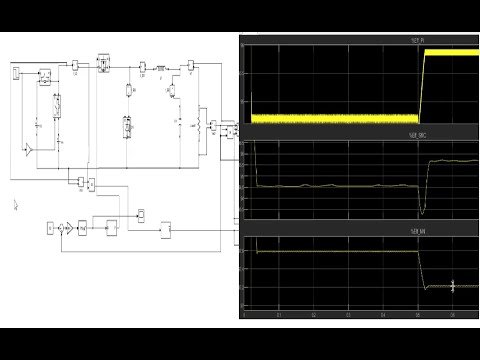Screen dimensions: 480x360
Task: Click the Sum junction in the controller loop
Action: (x=61, y=228)
